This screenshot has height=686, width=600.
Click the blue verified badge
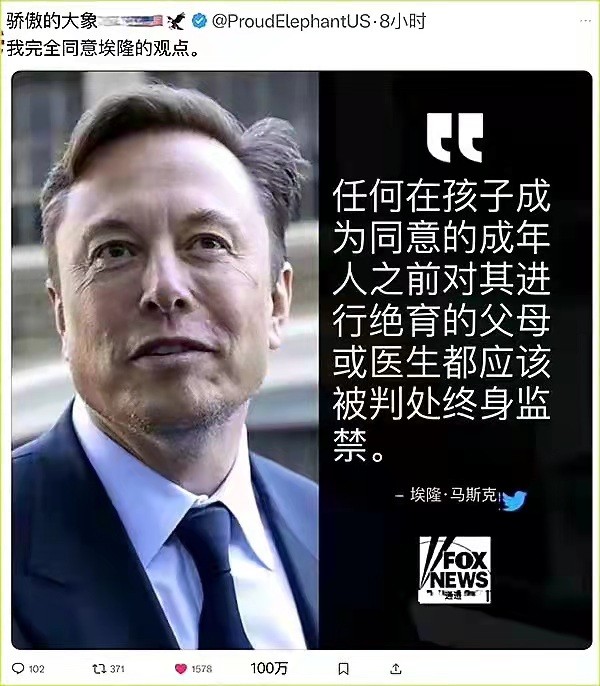pyautogui.click(x=200, y=21)
